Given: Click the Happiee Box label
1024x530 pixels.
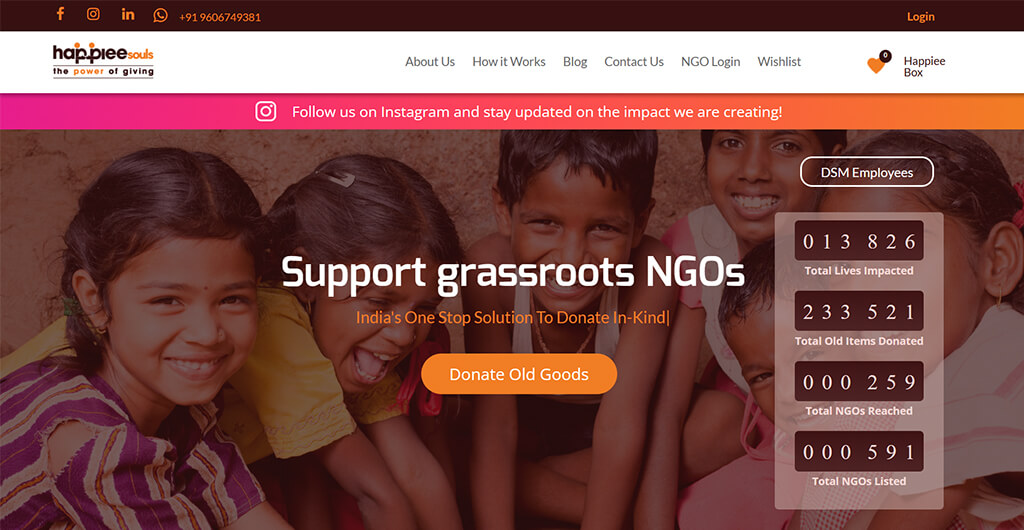Looking at the screenshot, I should [924, 67].
